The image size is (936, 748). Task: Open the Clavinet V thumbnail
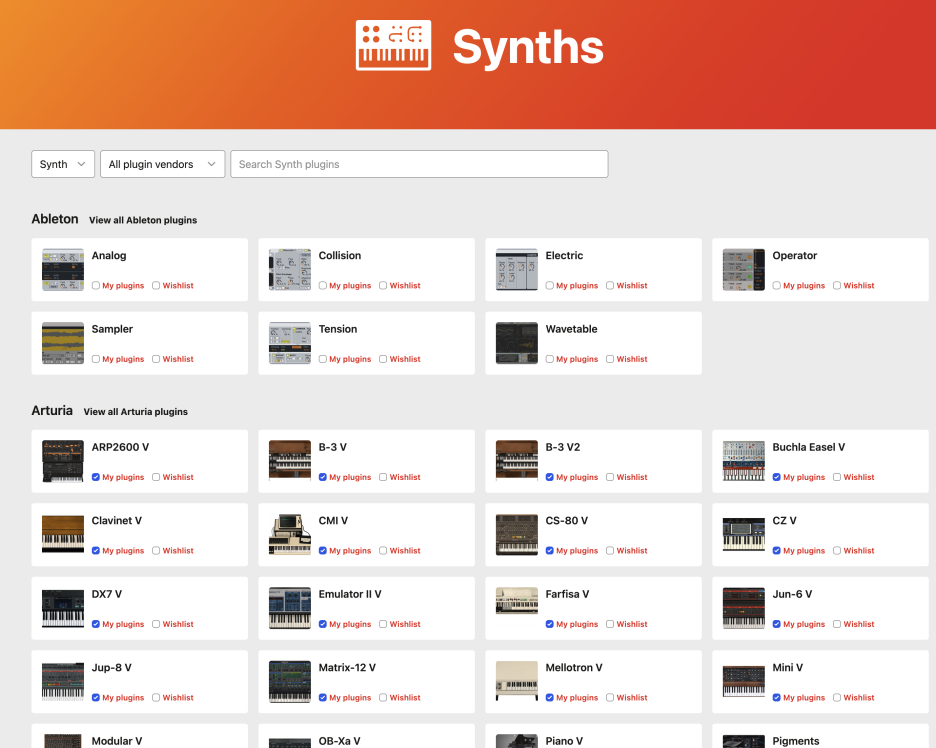(x=63, y=534)
